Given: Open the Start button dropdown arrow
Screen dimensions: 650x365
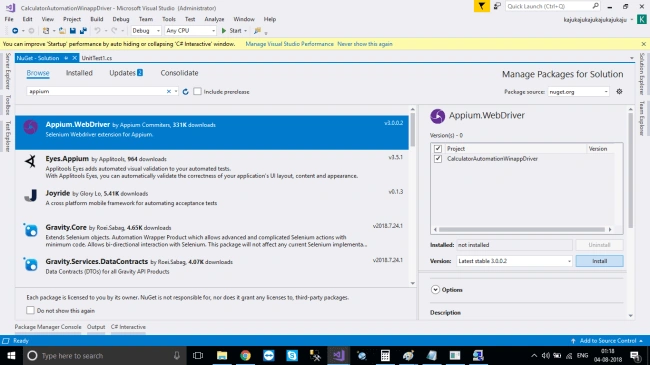Looking at the screenshot, I should tap(245, 31).
